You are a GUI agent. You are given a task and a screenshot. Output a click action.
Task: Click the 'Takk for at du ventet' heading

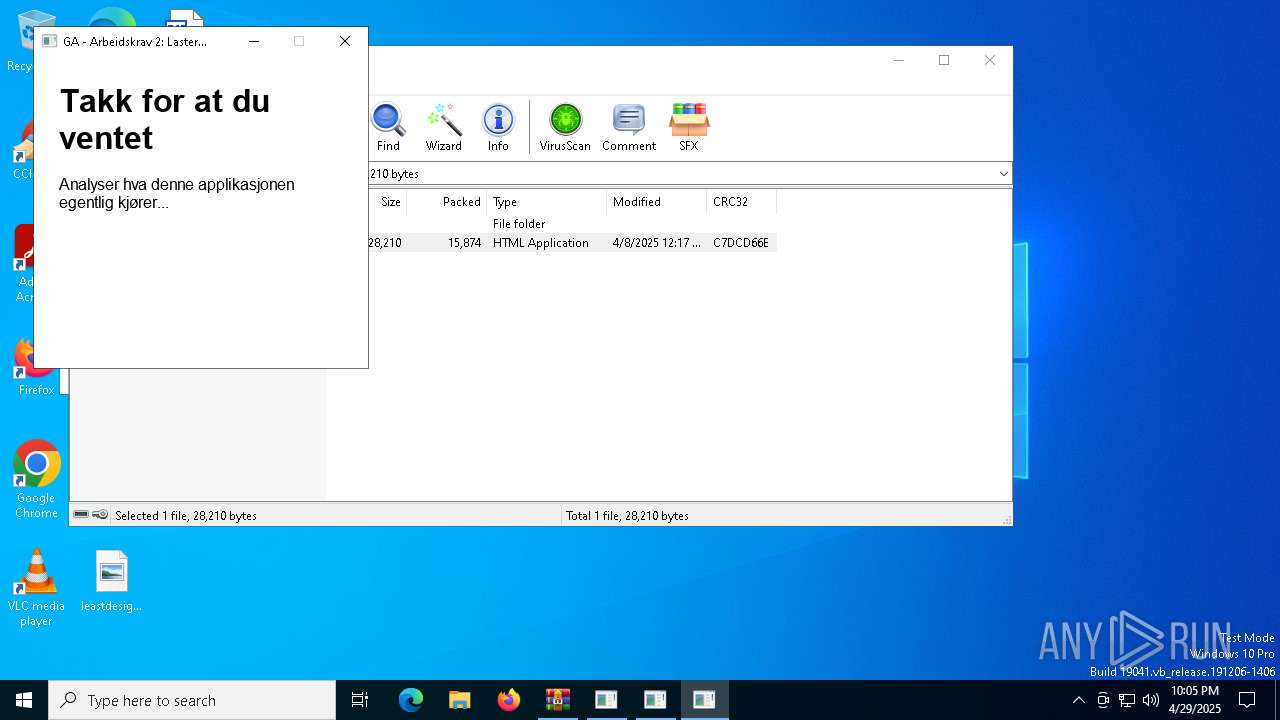click(164, 119)
